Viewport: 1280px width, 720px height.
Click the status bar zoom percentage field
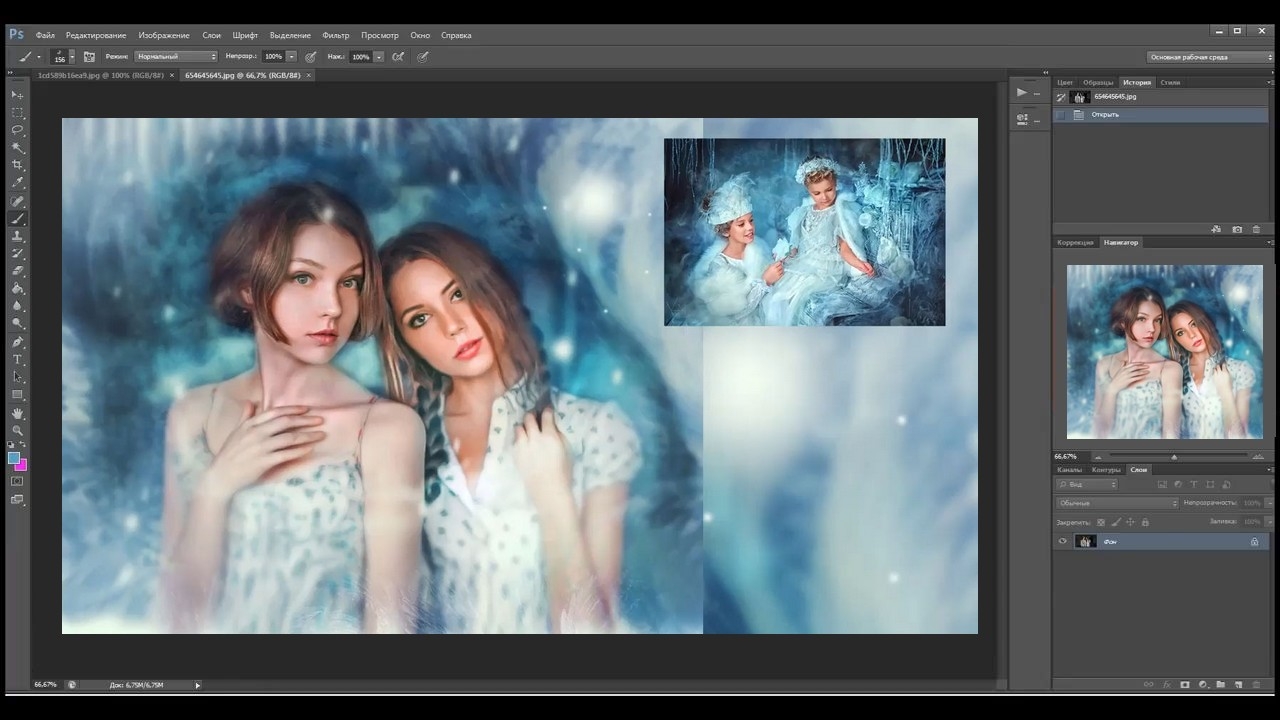coord(46,685)
